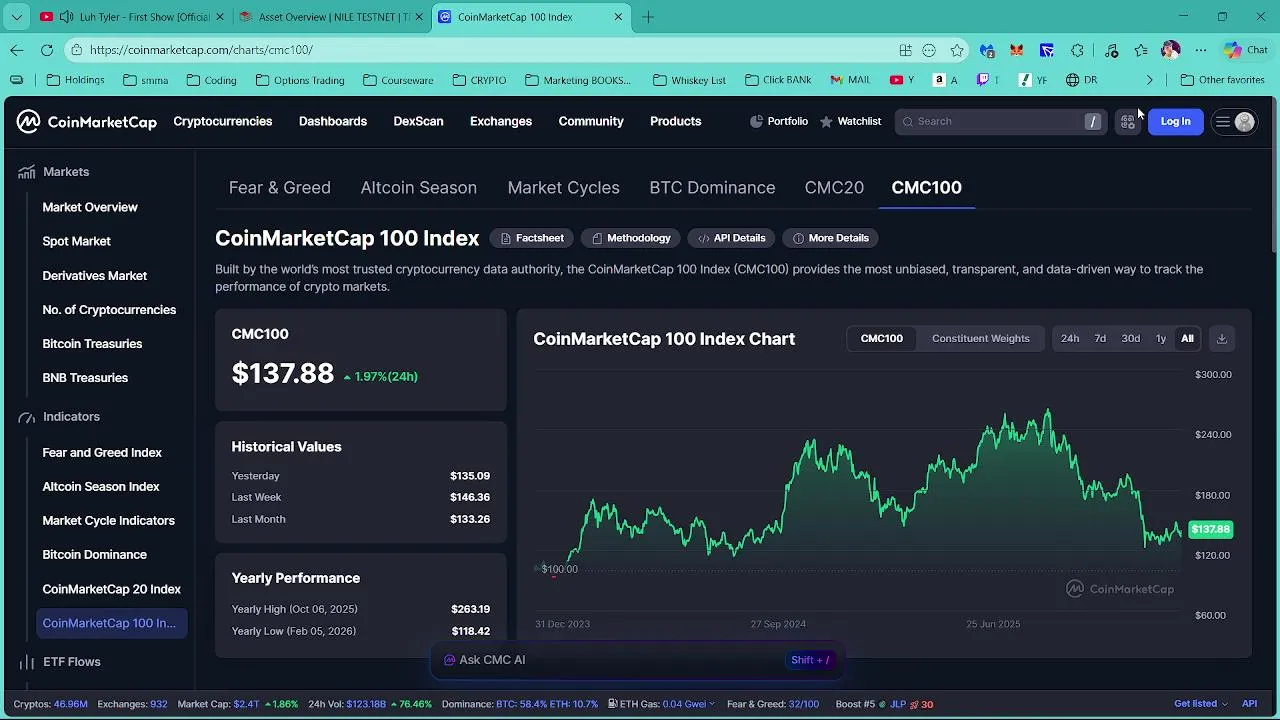Click the MetaMask fox extension icon
The height and width of the screenshot is (720, 1280).
coord(1017,50)
